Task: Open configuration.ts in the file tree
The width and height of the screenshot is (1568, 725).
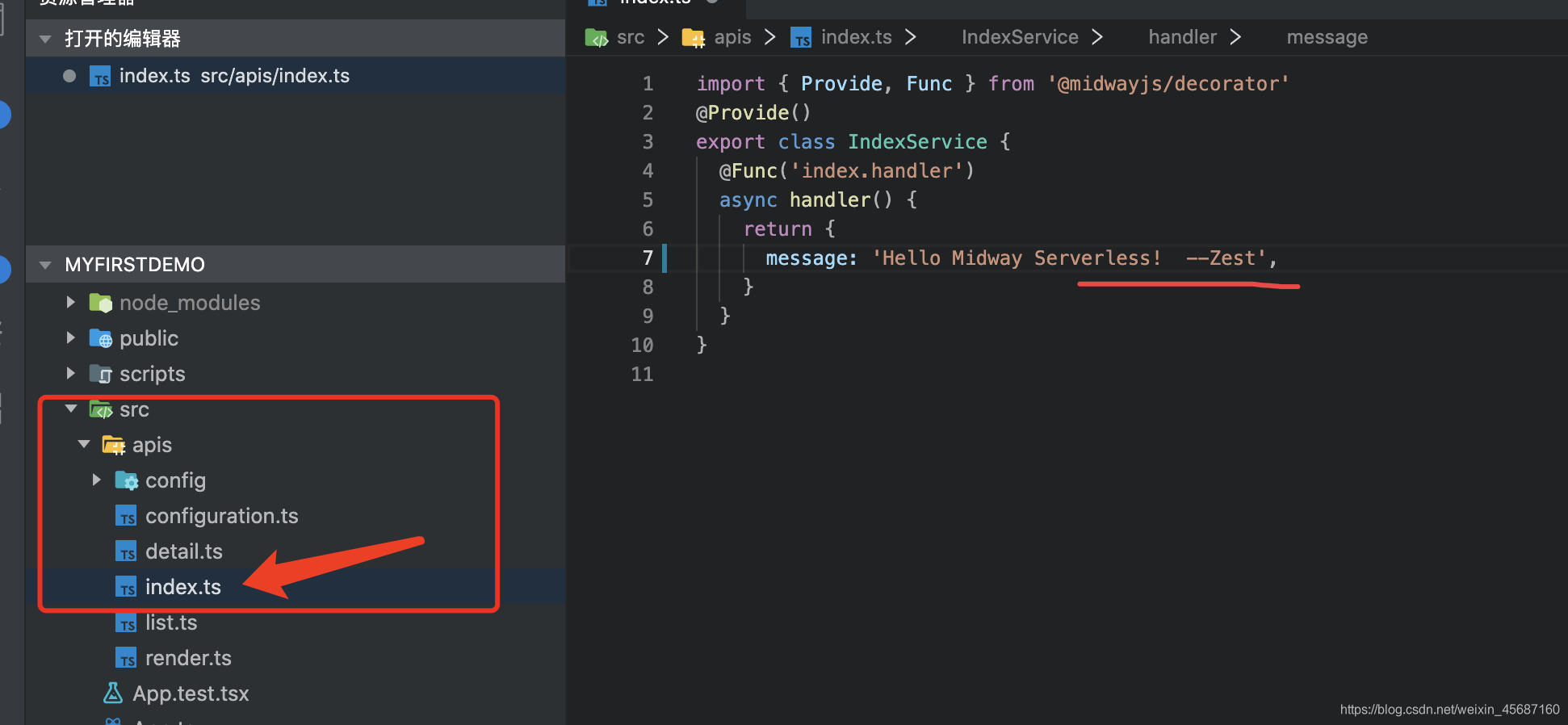Action: [222, 516]
